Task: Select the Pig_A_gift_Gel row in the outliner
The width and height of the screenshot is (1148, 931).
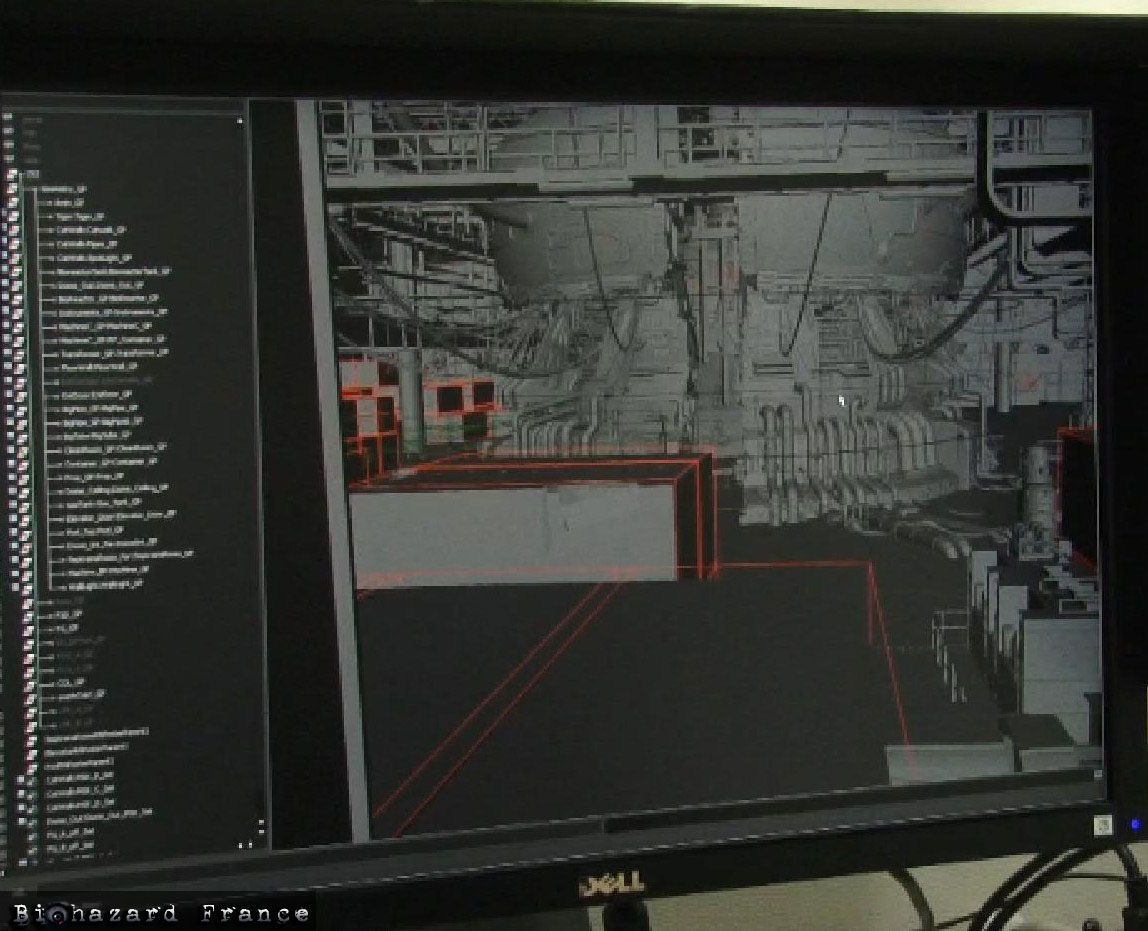Action: coord(70,832)
